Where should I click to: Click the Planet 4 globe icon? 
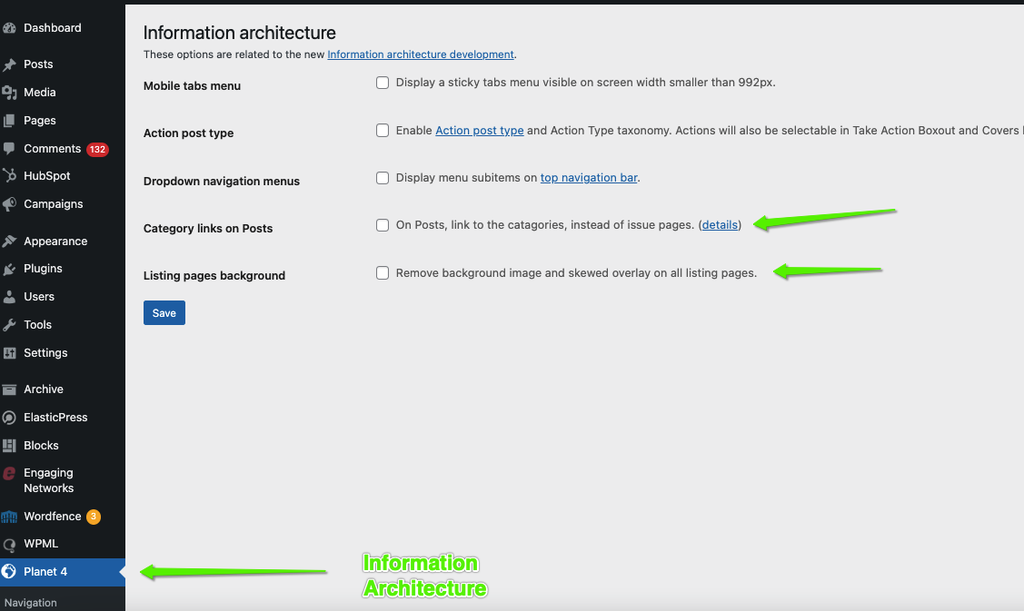click(x=9, y=572)
